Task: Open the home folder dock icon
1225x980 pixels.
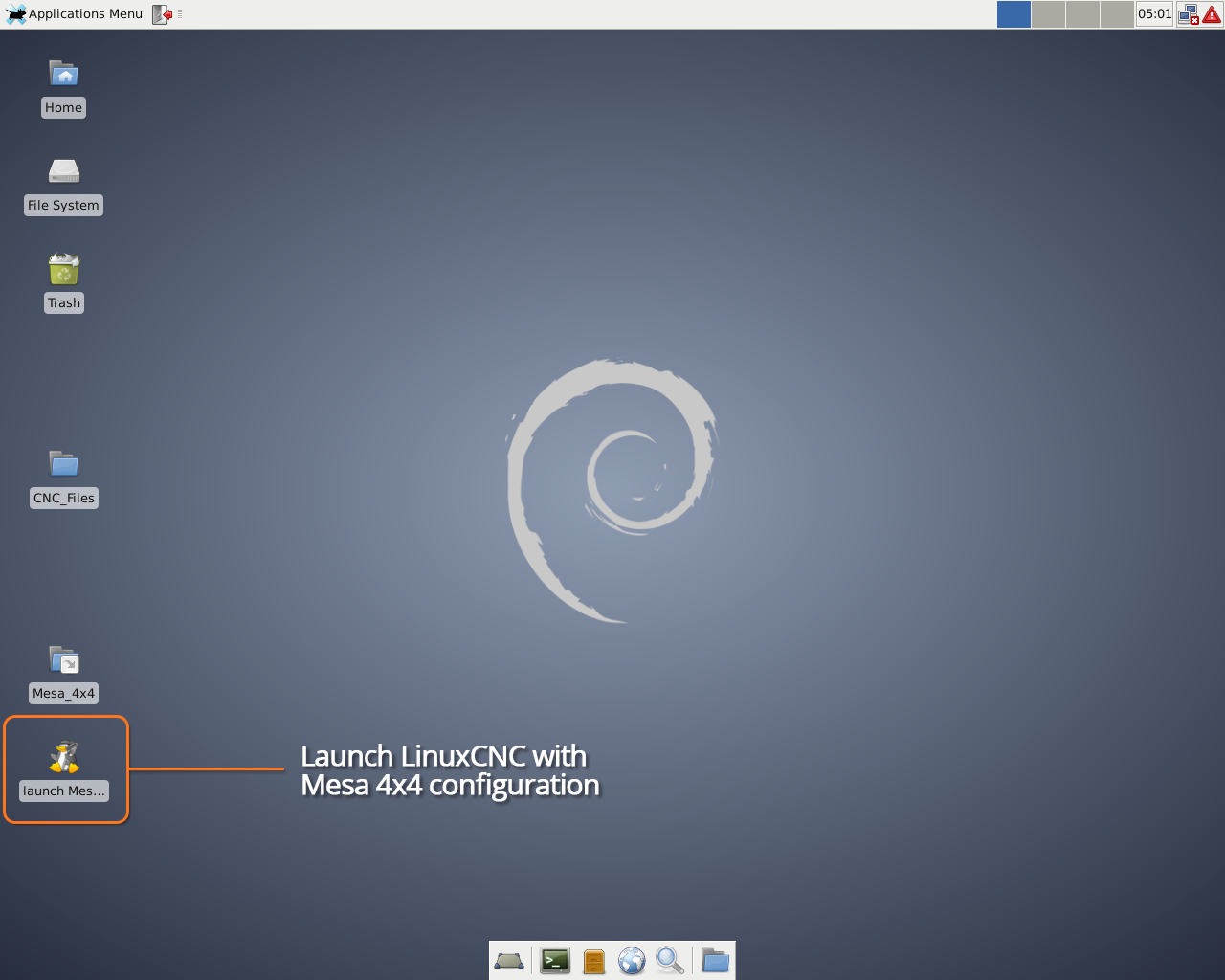Action: (715, 960)
